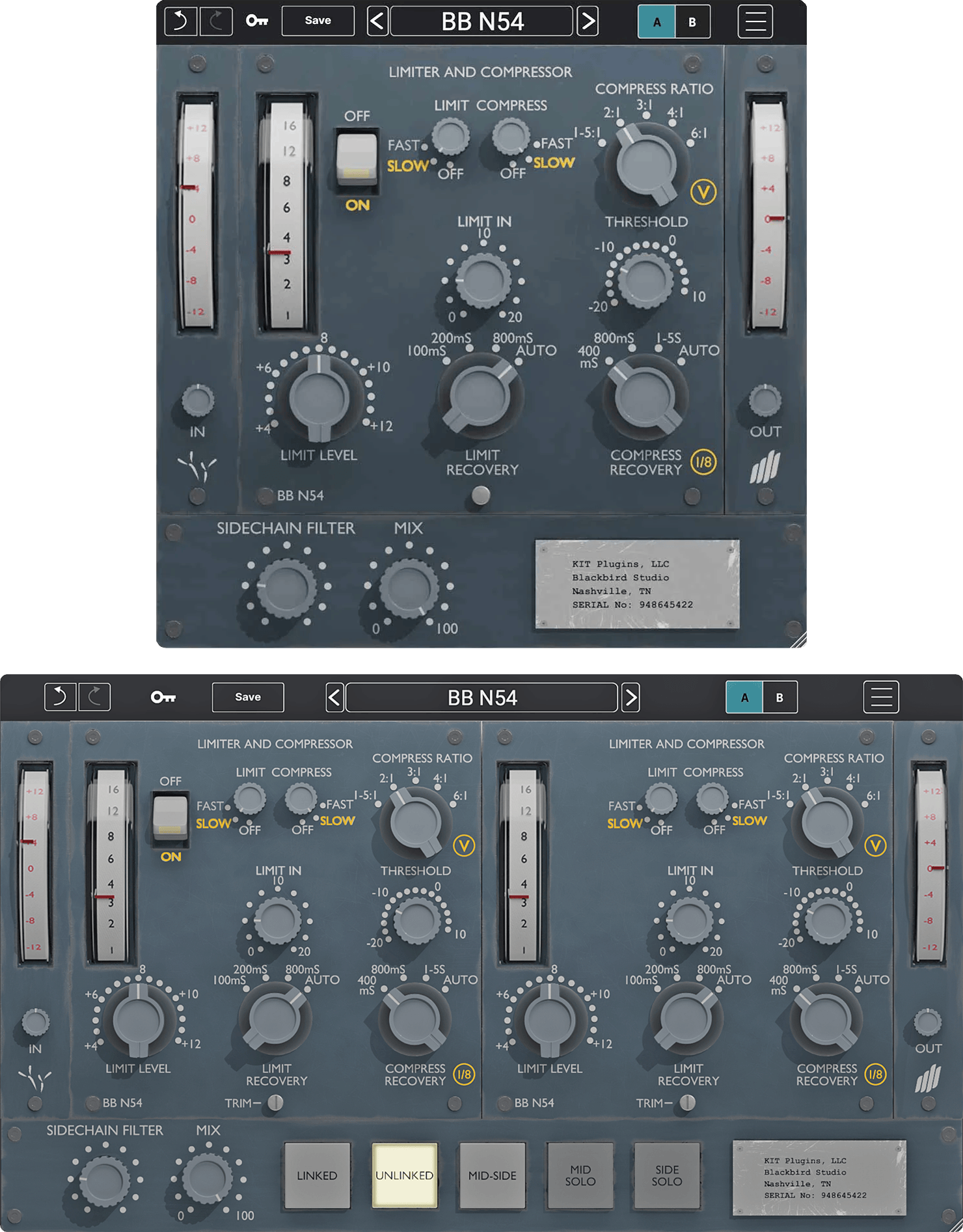Click the KIT Plugins logo under the mono IN knob
963x1232 pixels.
tap(197, 466)
